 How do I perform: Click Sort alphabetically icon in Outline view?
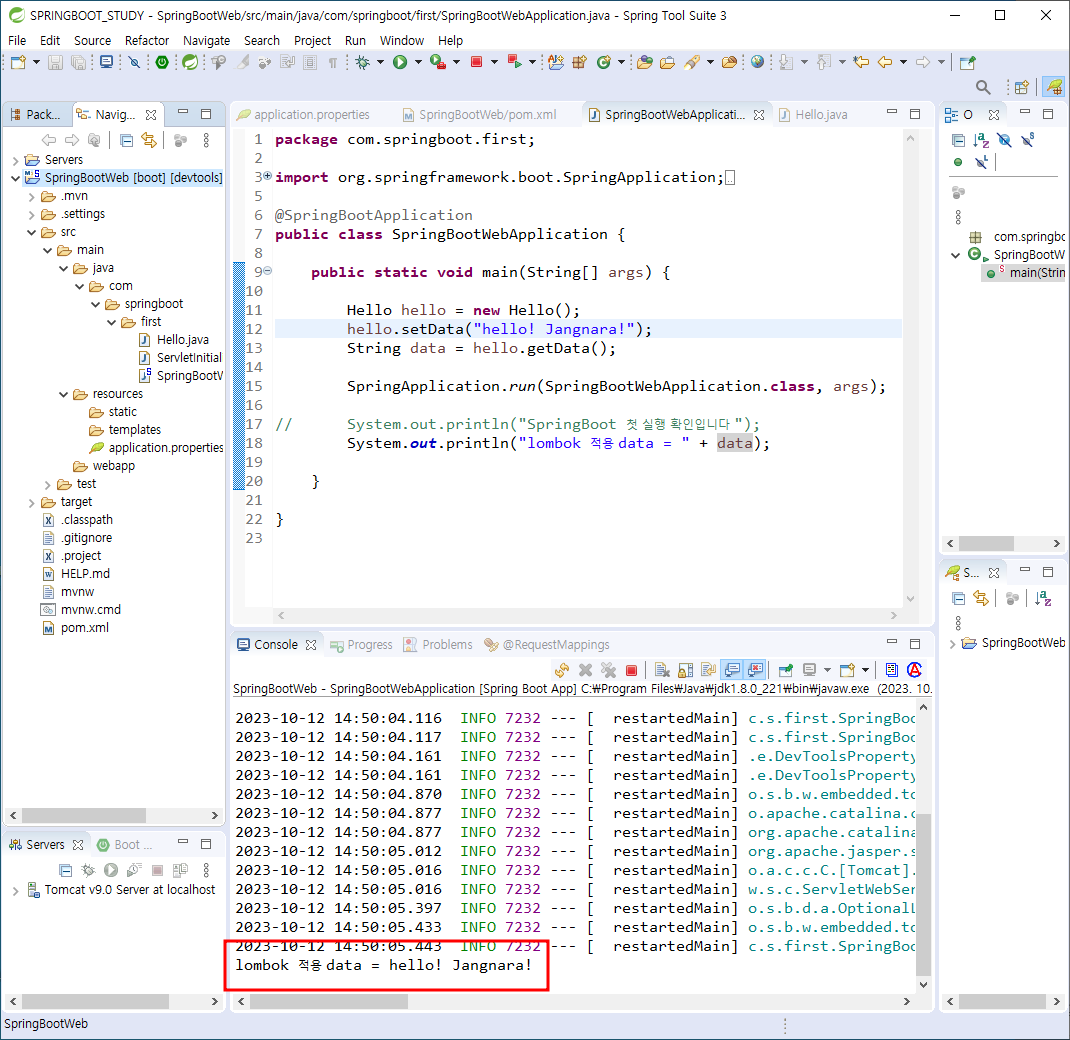[981, 141]
